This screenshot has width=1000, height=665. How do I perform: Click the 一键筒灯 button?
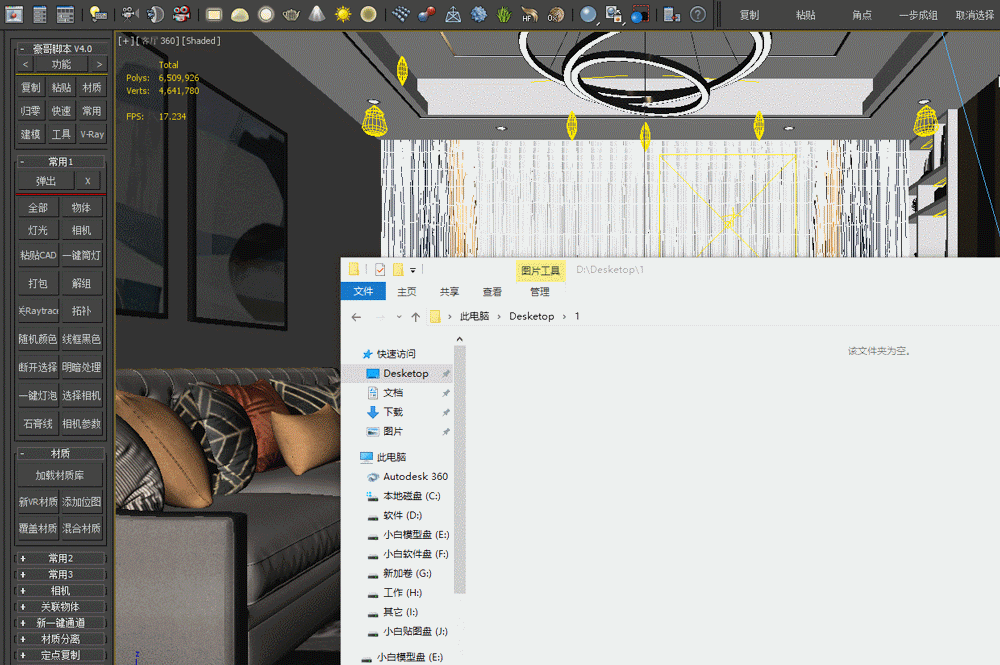click(82, 255)
